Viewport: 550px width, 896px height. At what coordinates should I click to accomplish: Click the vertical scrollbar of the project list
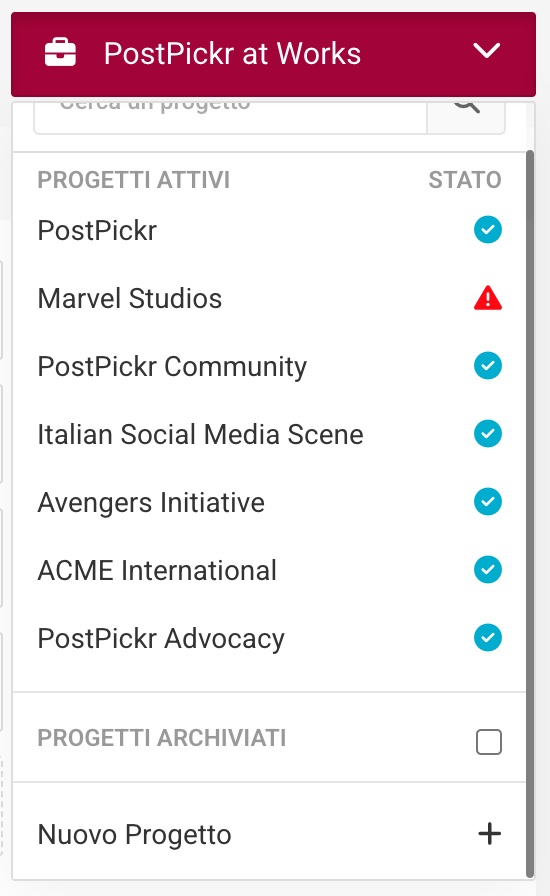(530, 513)
